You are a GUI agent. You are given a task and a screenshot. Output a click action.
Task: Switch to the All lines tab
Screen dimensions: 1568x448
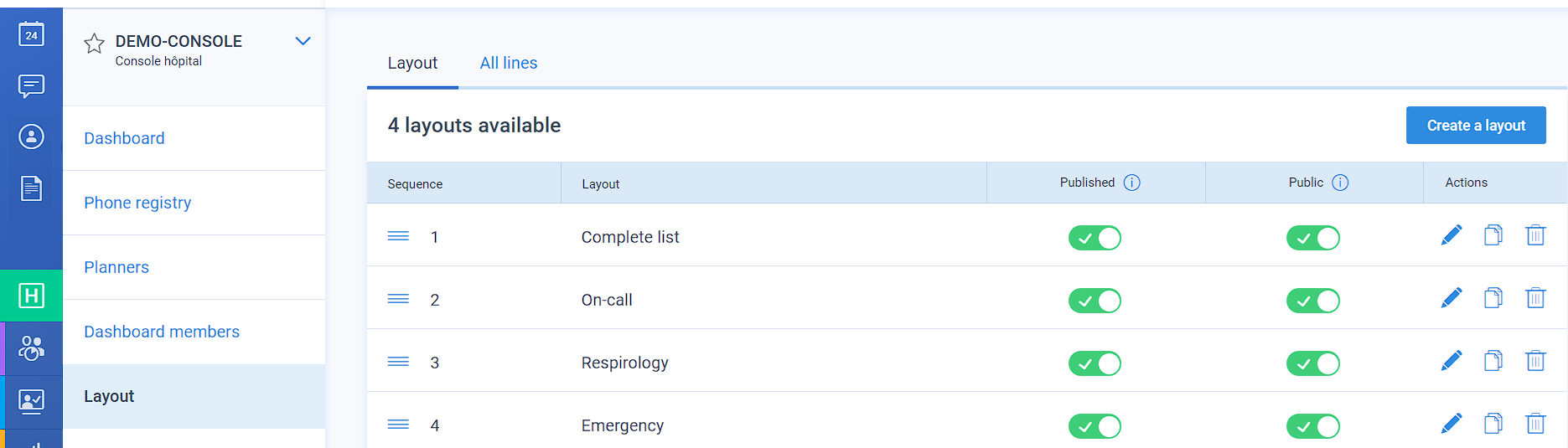click(x=509, y=63)
